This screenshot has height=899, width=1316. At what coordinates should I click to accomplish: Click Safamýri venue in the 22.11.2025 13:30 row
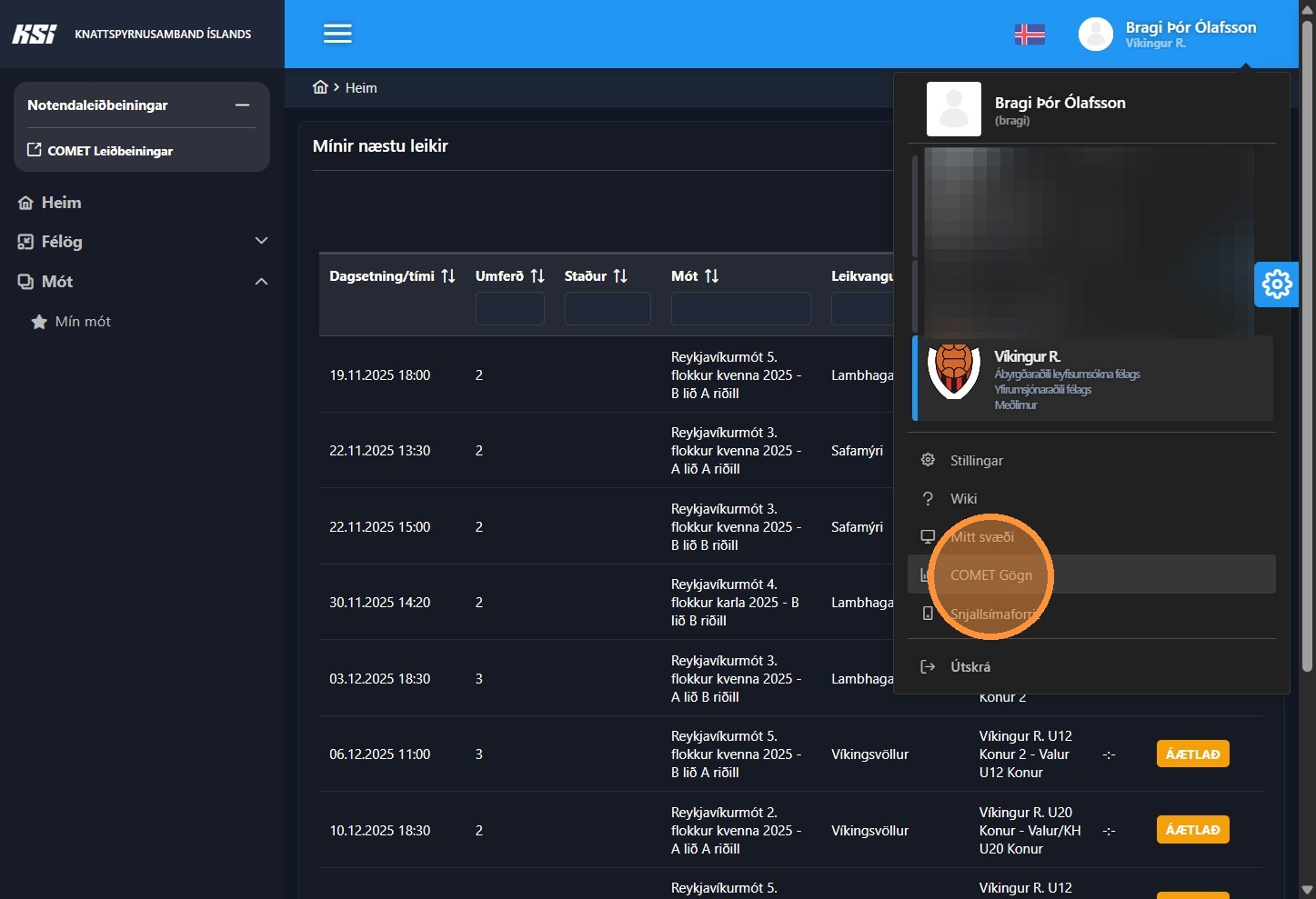coord(857,450)
